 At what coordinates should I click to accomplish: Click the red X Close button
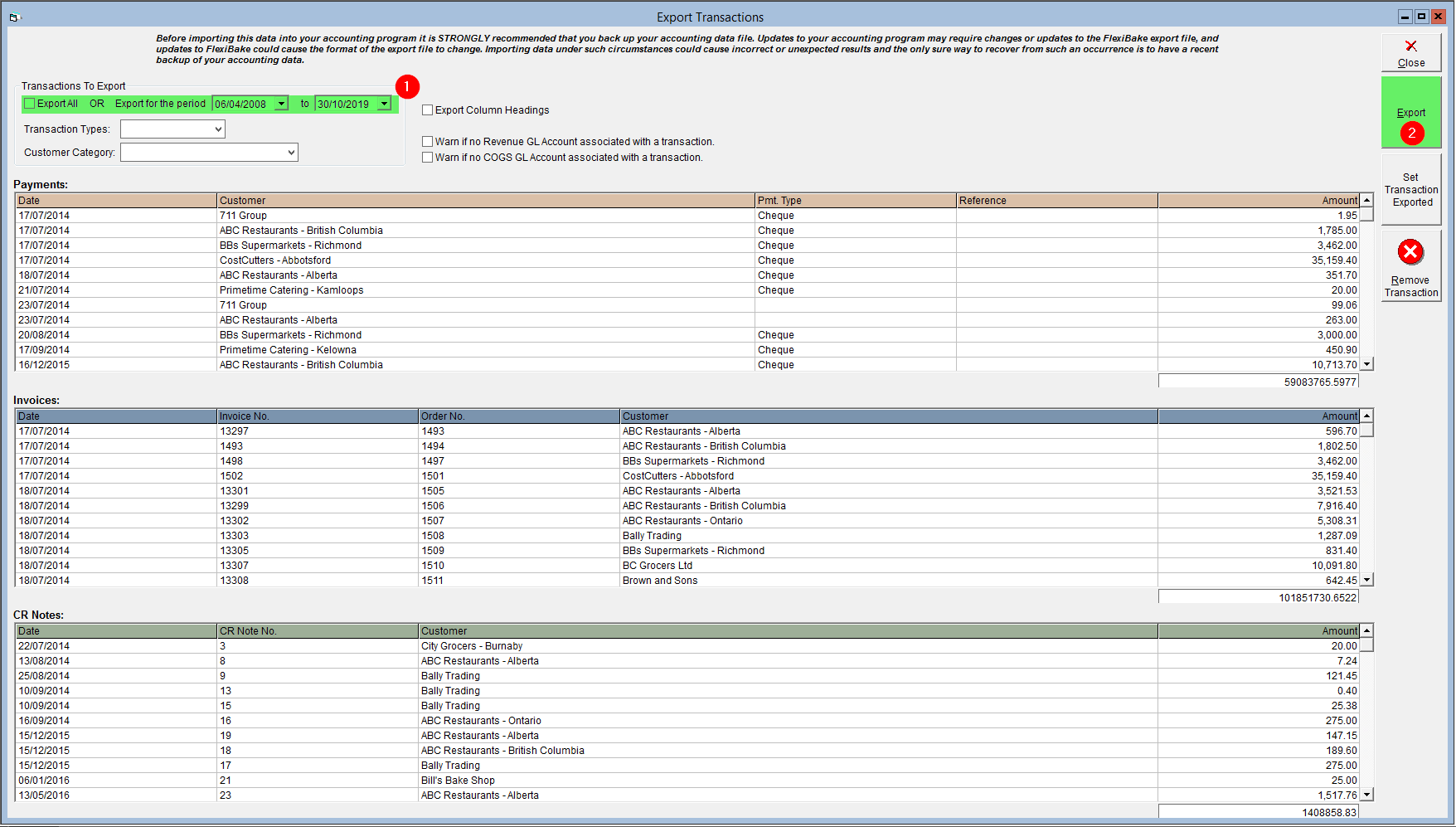tap(1411, 53)
